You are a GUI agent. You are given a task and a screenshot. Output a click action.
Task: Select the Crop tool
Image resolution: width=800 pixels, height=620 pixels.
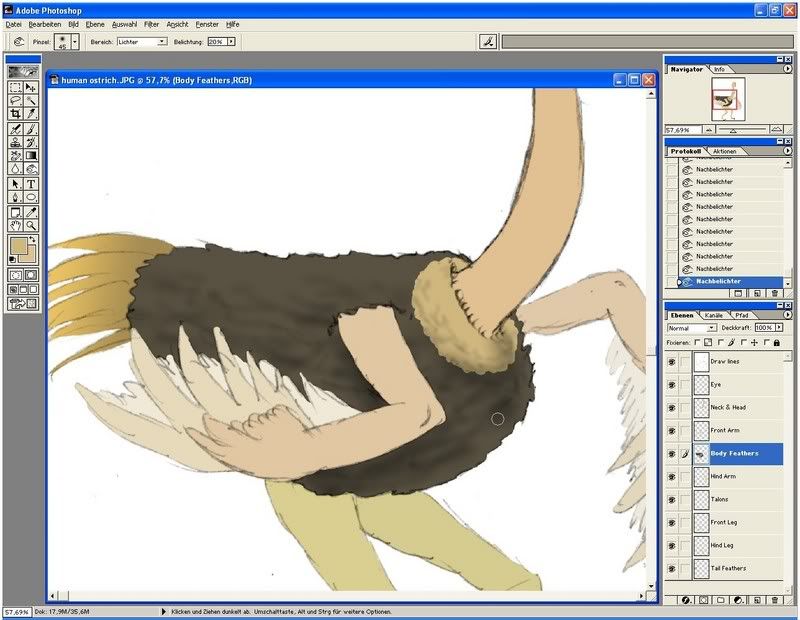pyautogui.click(x=15, y=113)
